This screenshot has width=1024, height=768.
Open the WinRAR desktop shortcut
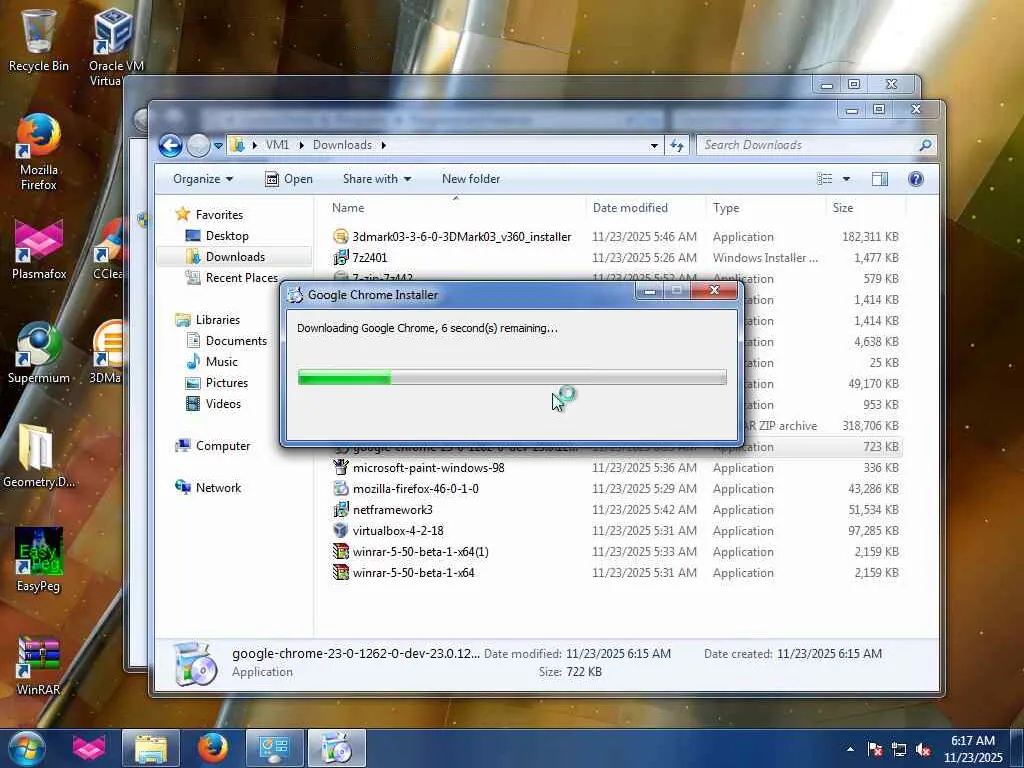pos(39,665)
